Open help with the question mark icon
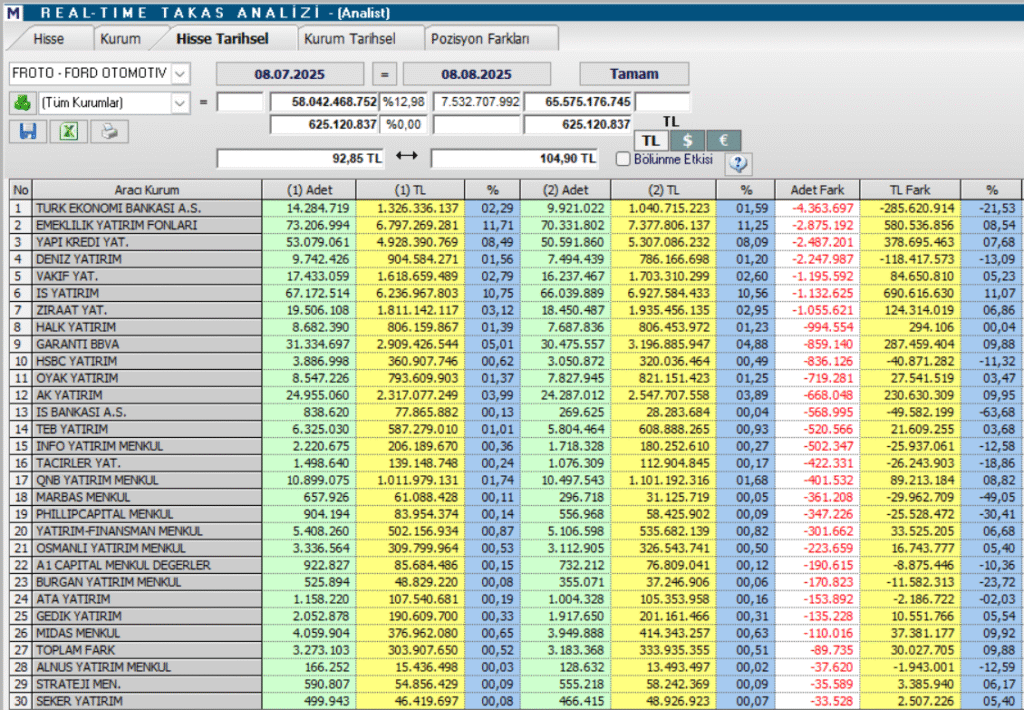1024x710 pixels. [x=739, y=163]
